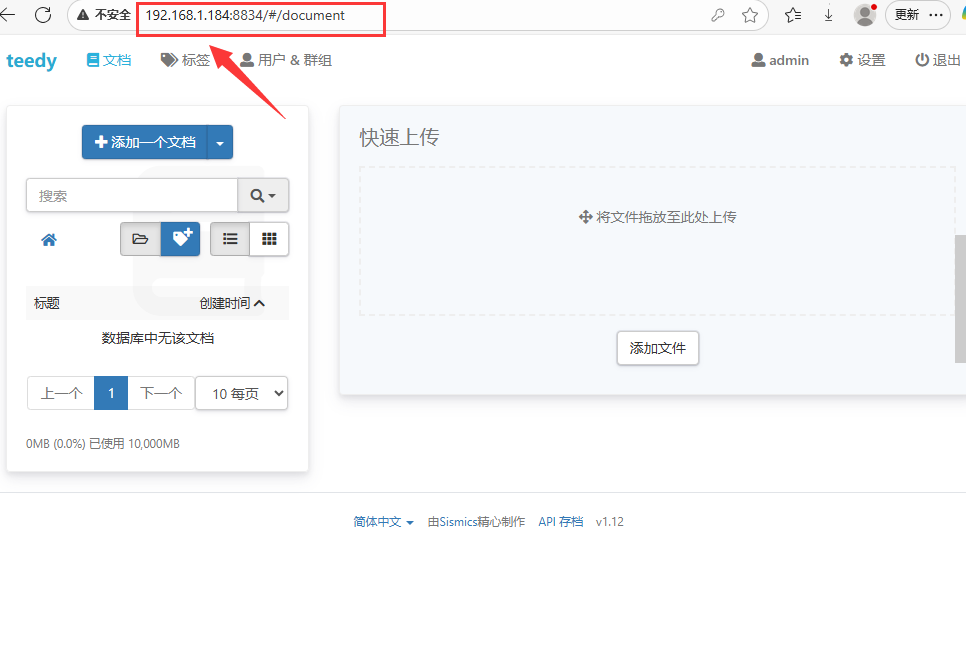Go to next page 下一个
This screenshot has height=650, width=966.
click(x=161, y=393)
